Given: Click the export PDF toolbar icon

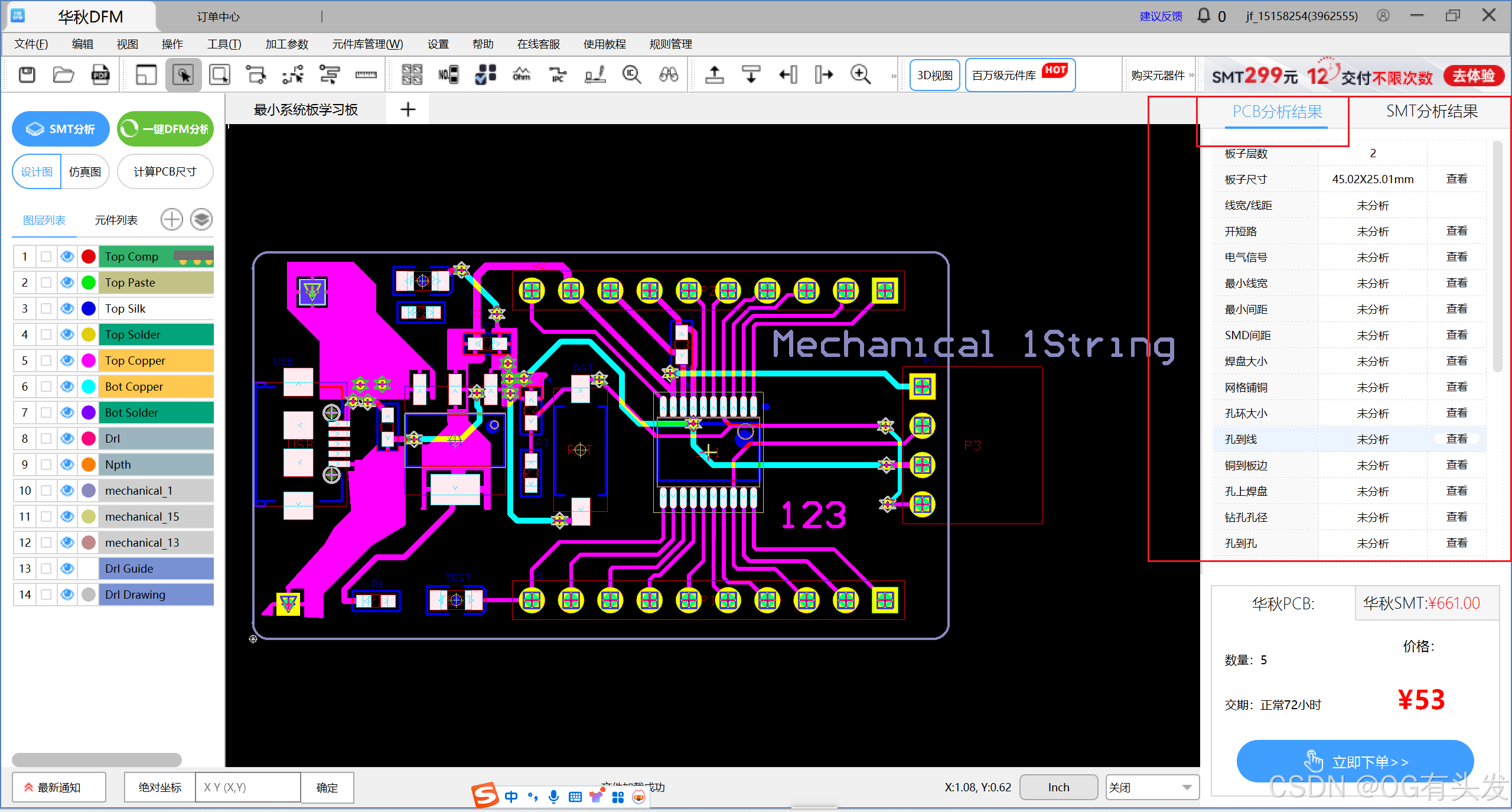Looking at the screenshot, I should click(100, 75).
